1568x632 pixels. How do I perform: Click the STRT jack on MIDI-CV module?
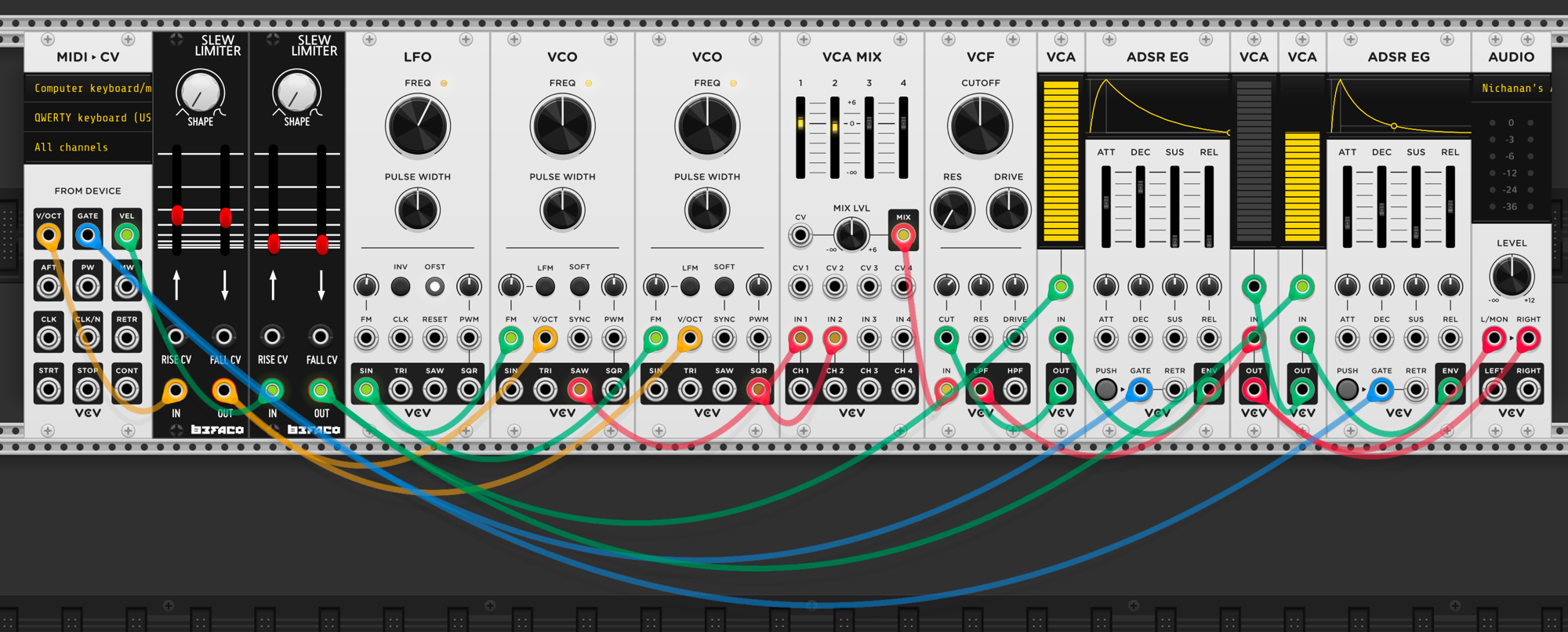[49, 389]
